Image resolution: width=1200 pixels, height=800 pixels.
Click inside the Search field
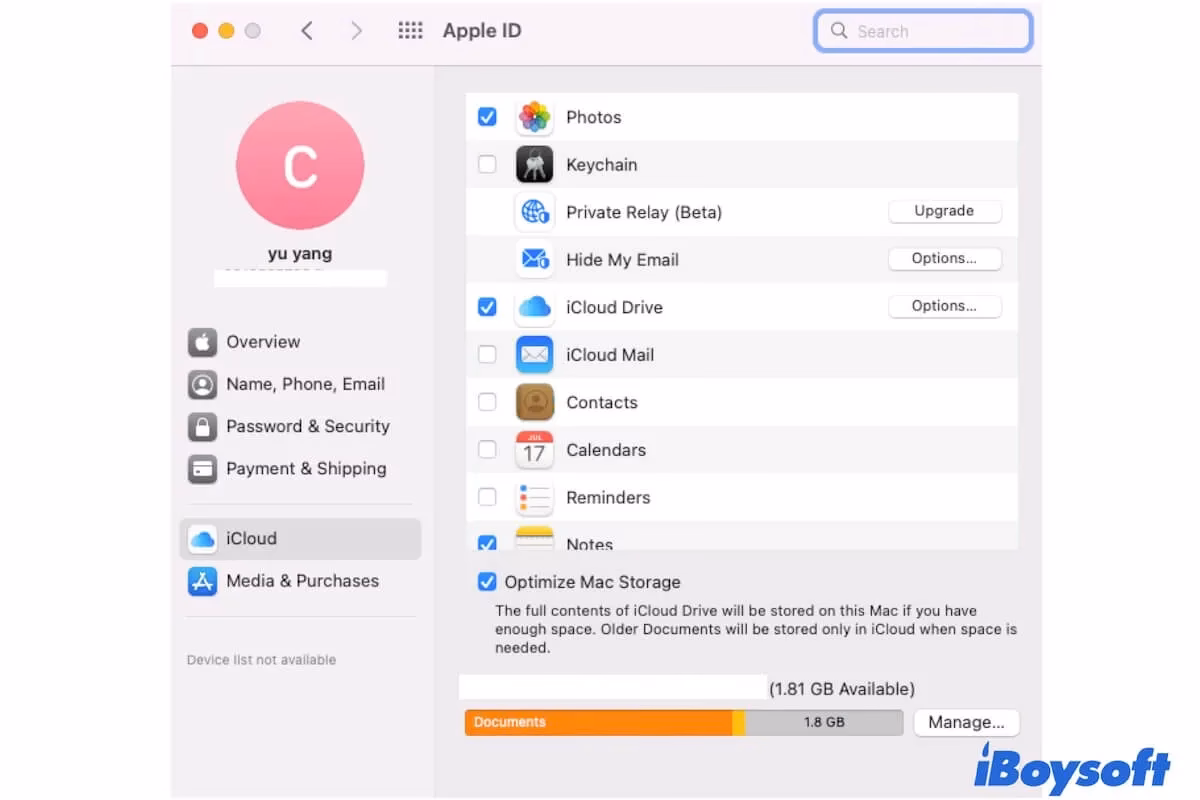pos(921,31)
